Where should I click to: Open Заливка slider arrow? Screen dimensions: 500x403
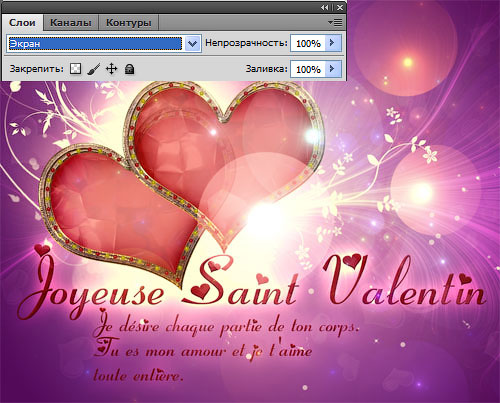pos(333,69)
